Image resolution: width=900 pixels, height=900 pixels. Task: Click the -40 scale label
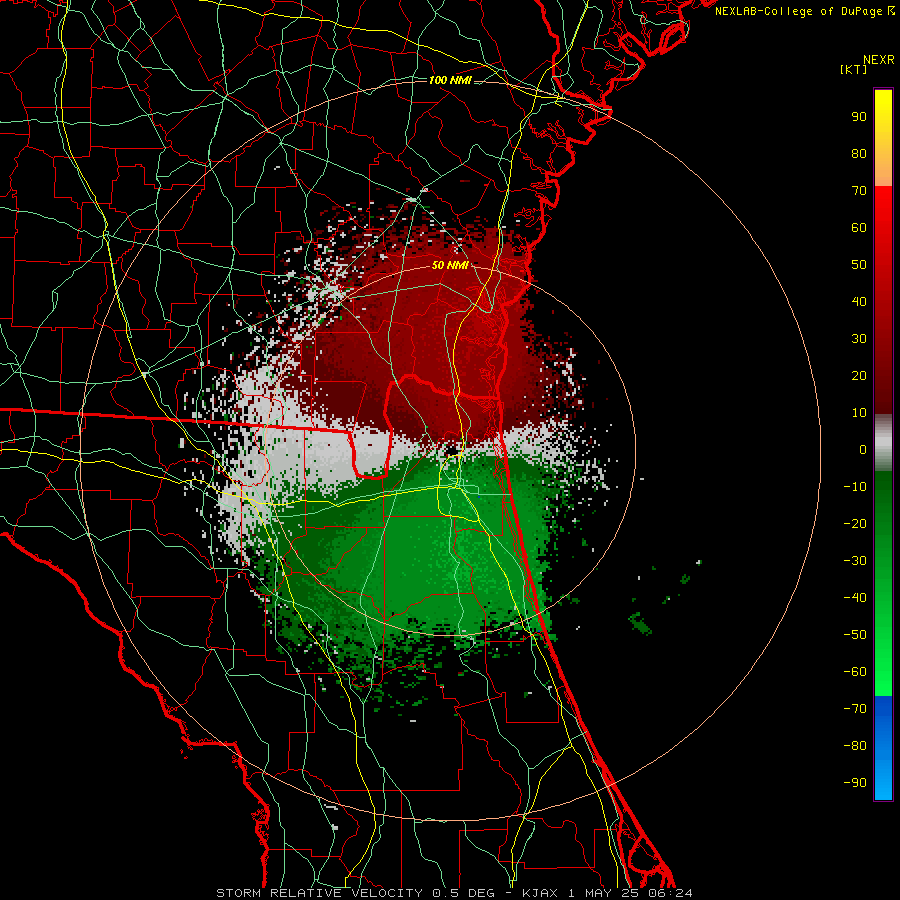pos(855,598)
